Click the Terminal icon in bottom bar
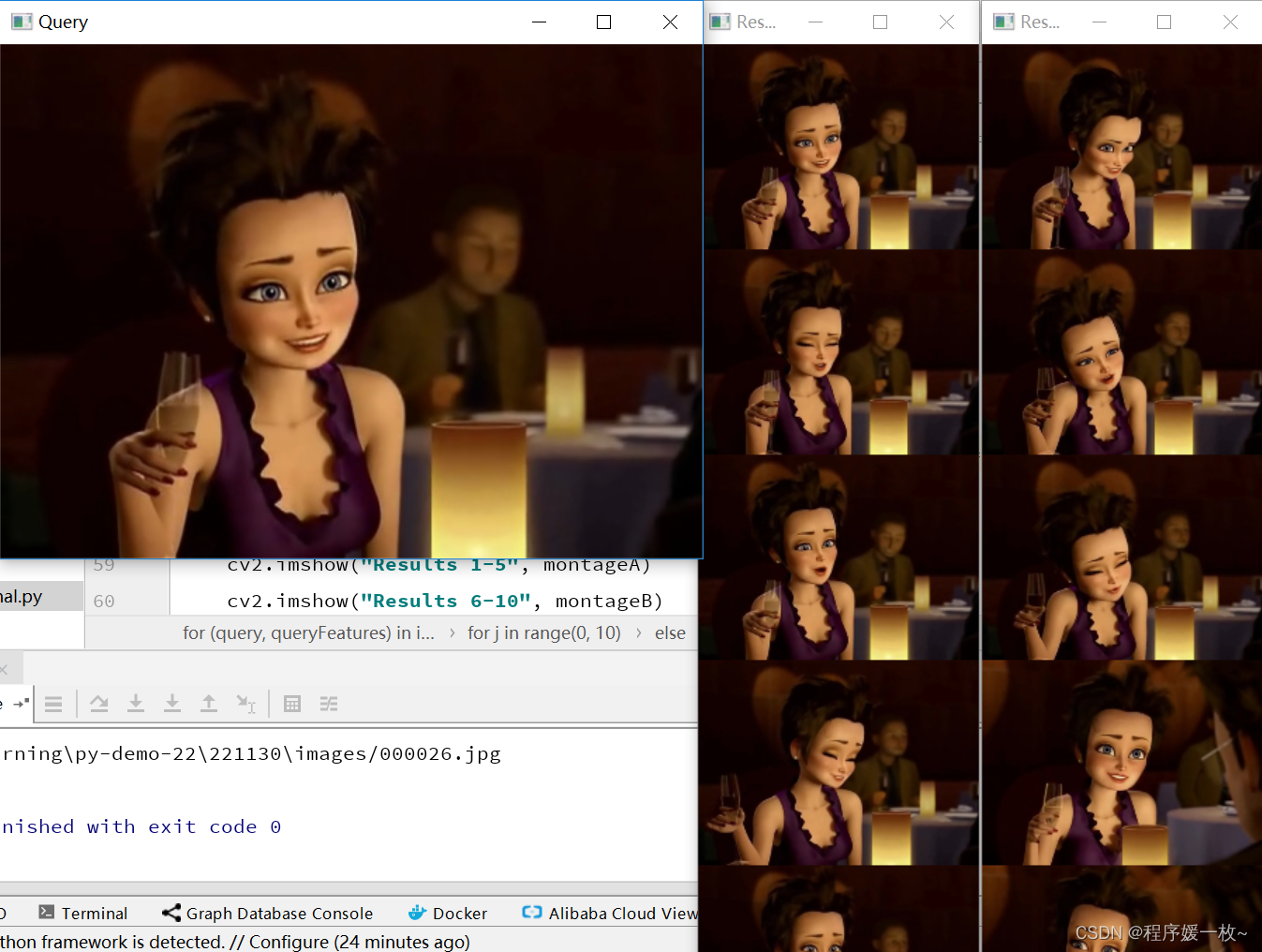Image resolution: width=1262 pixels, height=952 pixels. click(47, 912)
